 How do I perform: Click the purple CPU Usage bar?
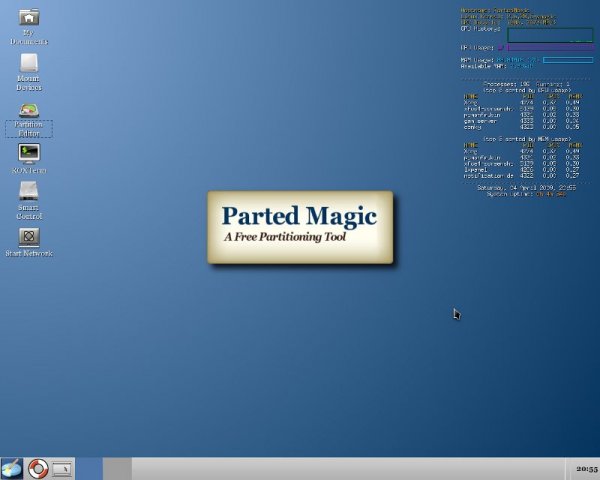point(551,47)
